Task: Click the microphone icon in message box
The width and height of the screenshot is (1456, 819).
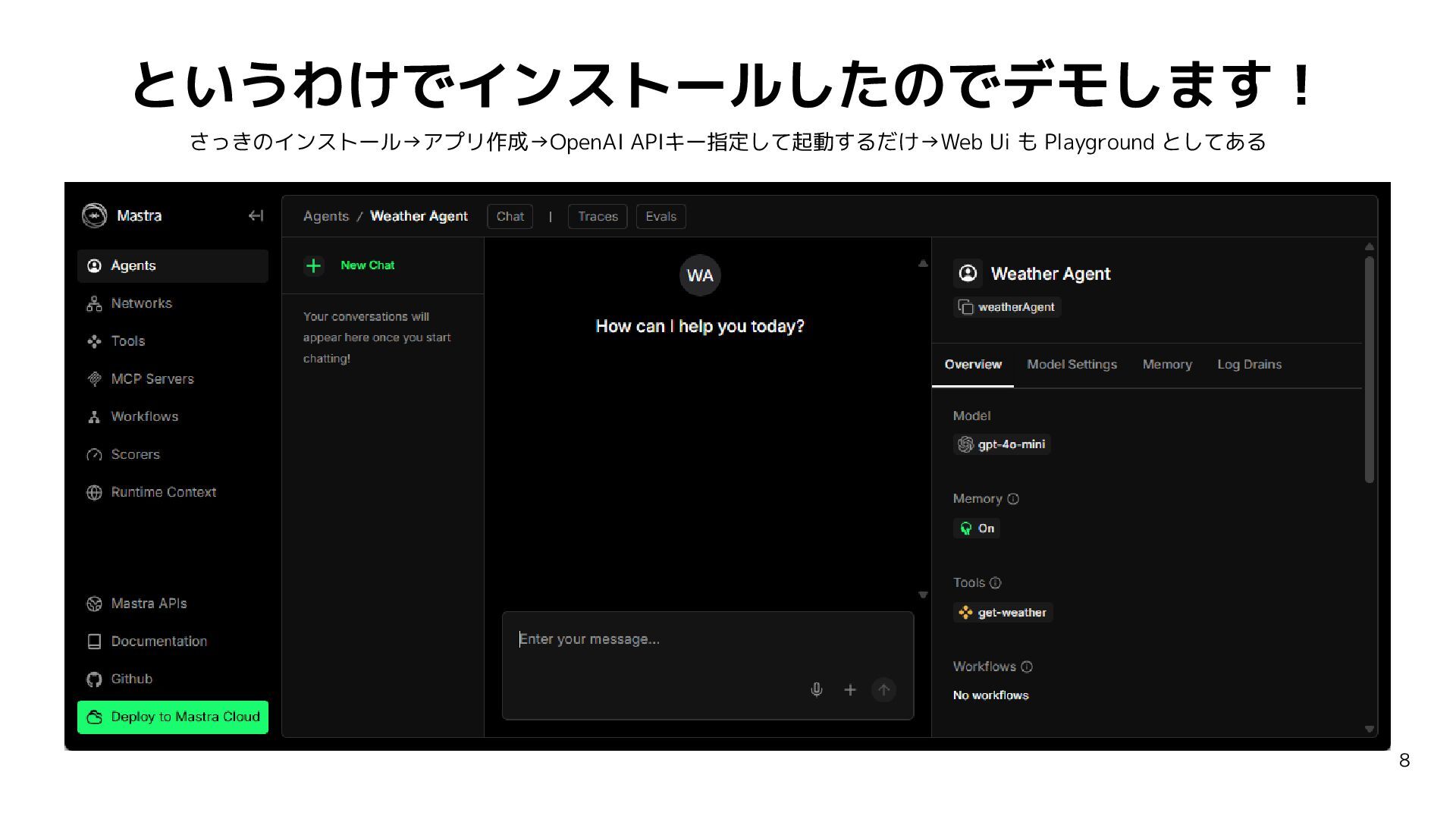Action: pos(817,690)
